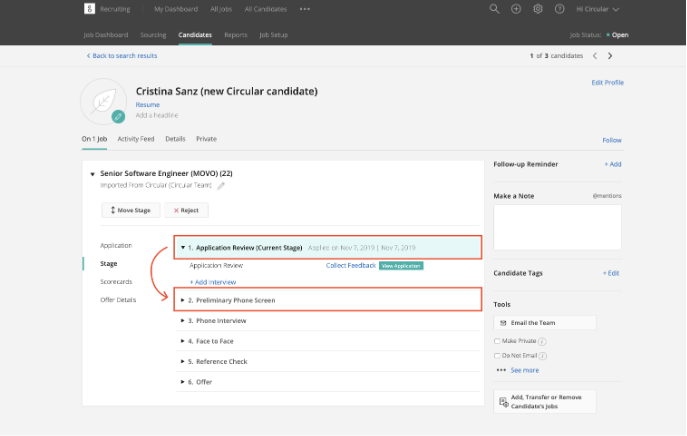Expand the Reference Check stage
The height and width of the screenshot is (436, 687).
pyautogui.click(x=183, y=362)
